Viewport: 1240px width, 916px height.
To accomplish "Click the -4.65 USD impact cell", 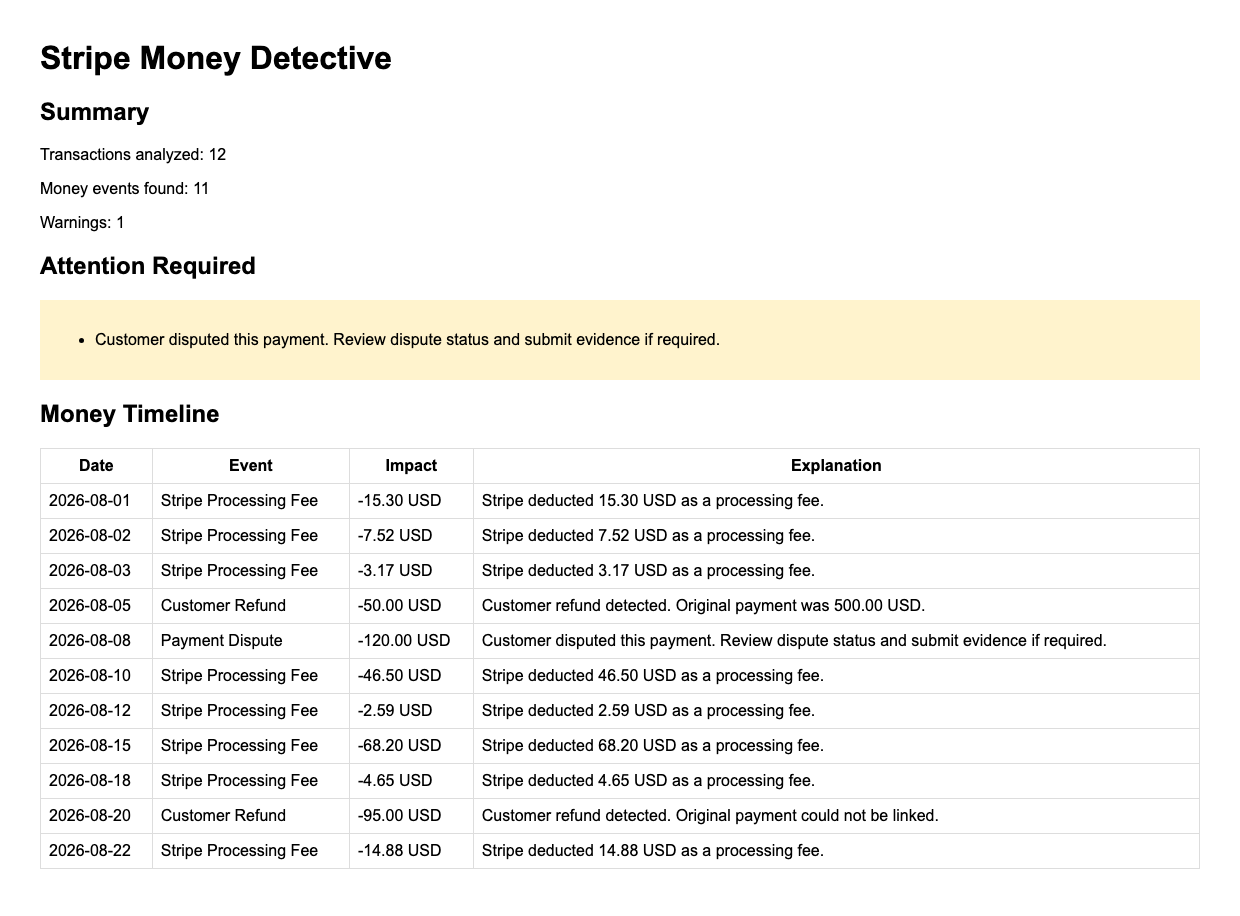I will pyautogui.click(x=411, y=781).
